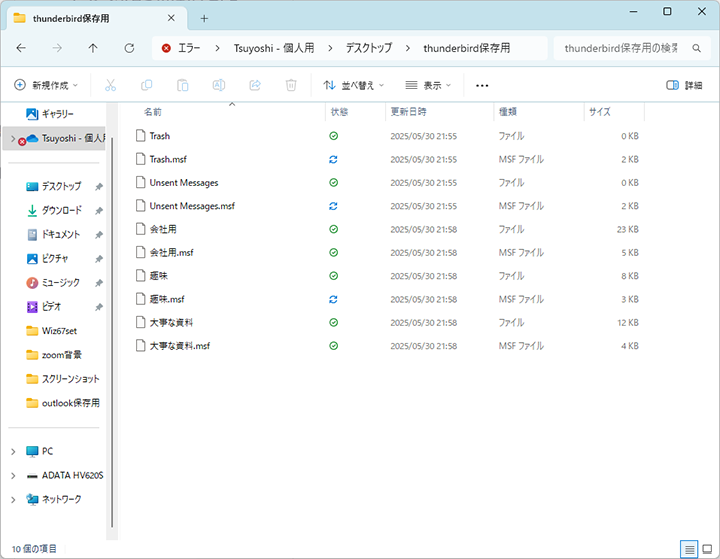Click the thunderbird保存用 search box

coord(620,48)
